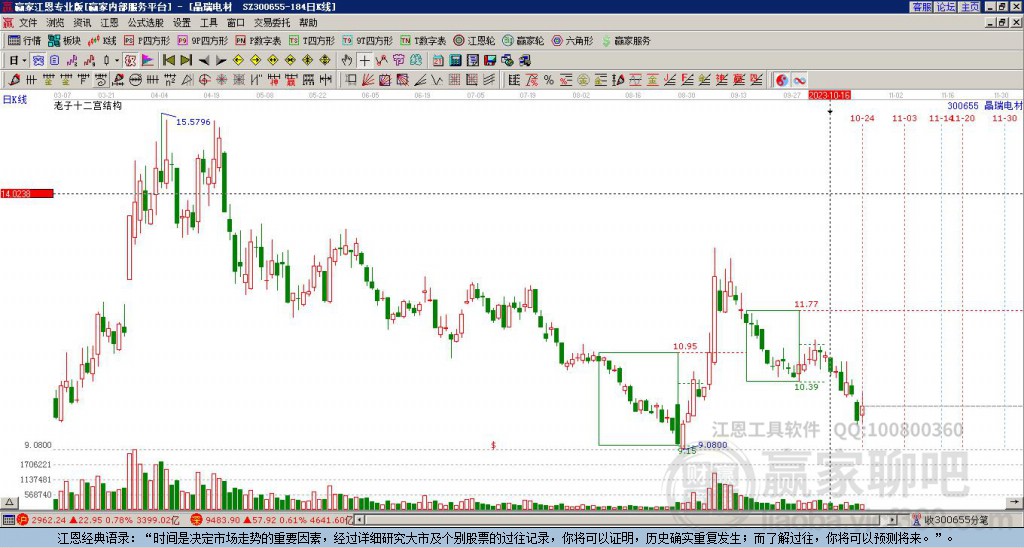
Task: Click the 15.5796 high price label
Action: click(x=193, y=122)
